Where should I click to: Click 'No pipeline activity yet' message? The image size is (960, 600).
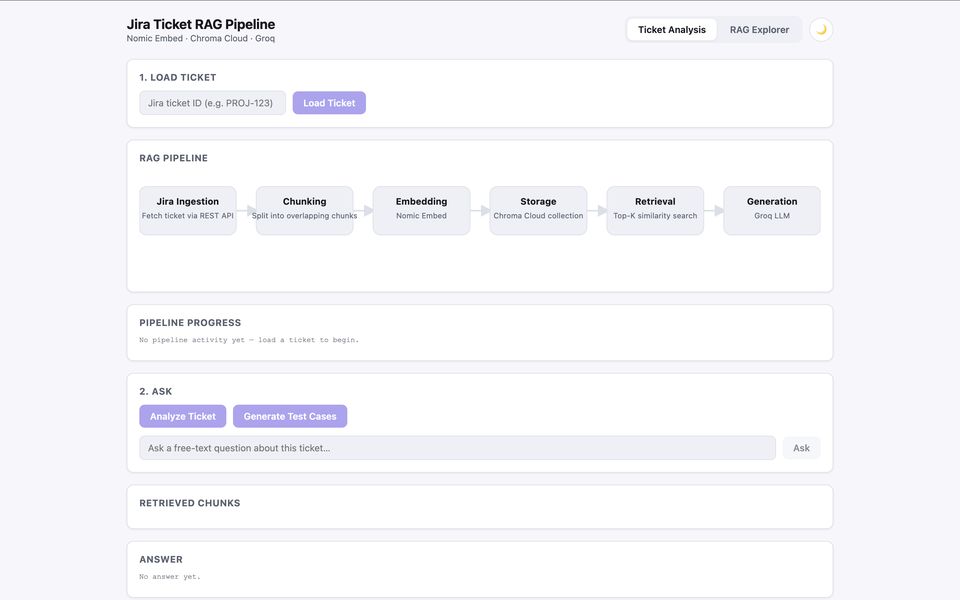tap(249, 340)
